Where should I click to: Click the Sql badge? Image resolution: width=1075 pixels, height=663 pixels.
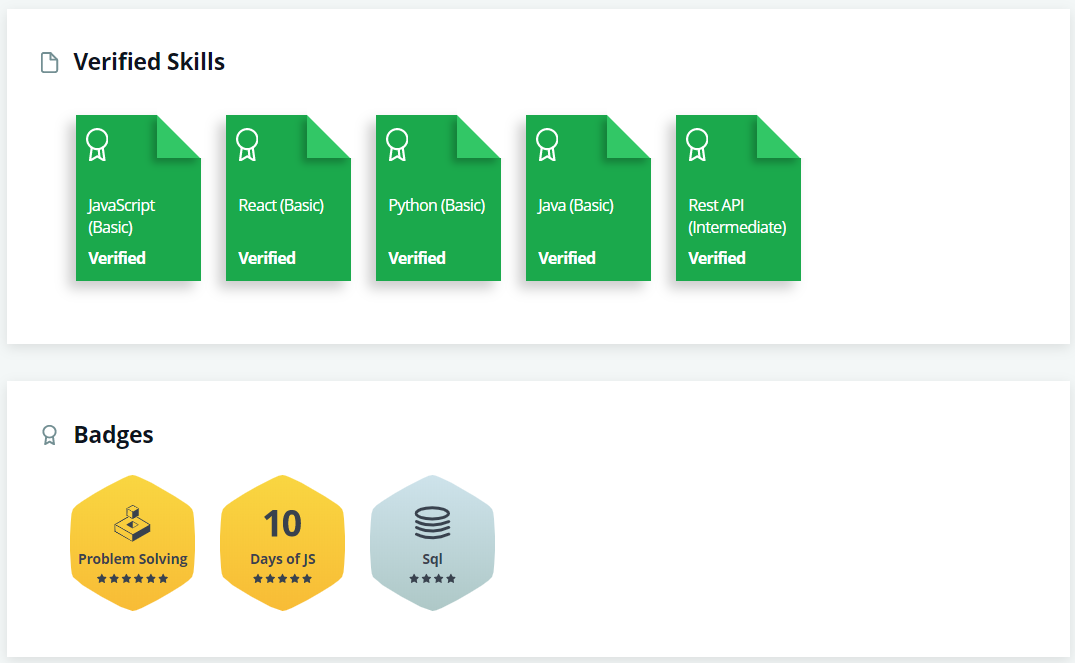[x=432, y=541]
